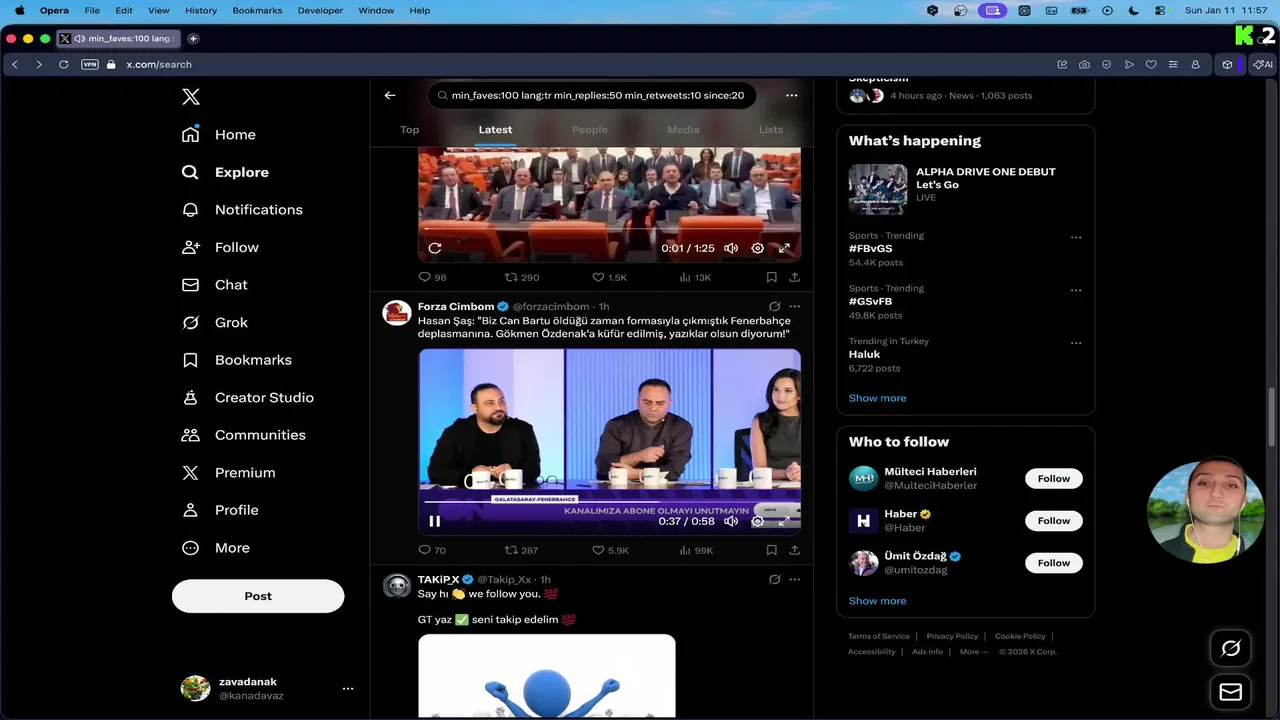Open ALPHA DRIVE ONE DEBUT live event
Screen dimensions: 1280x720
(x=965, y=187)
